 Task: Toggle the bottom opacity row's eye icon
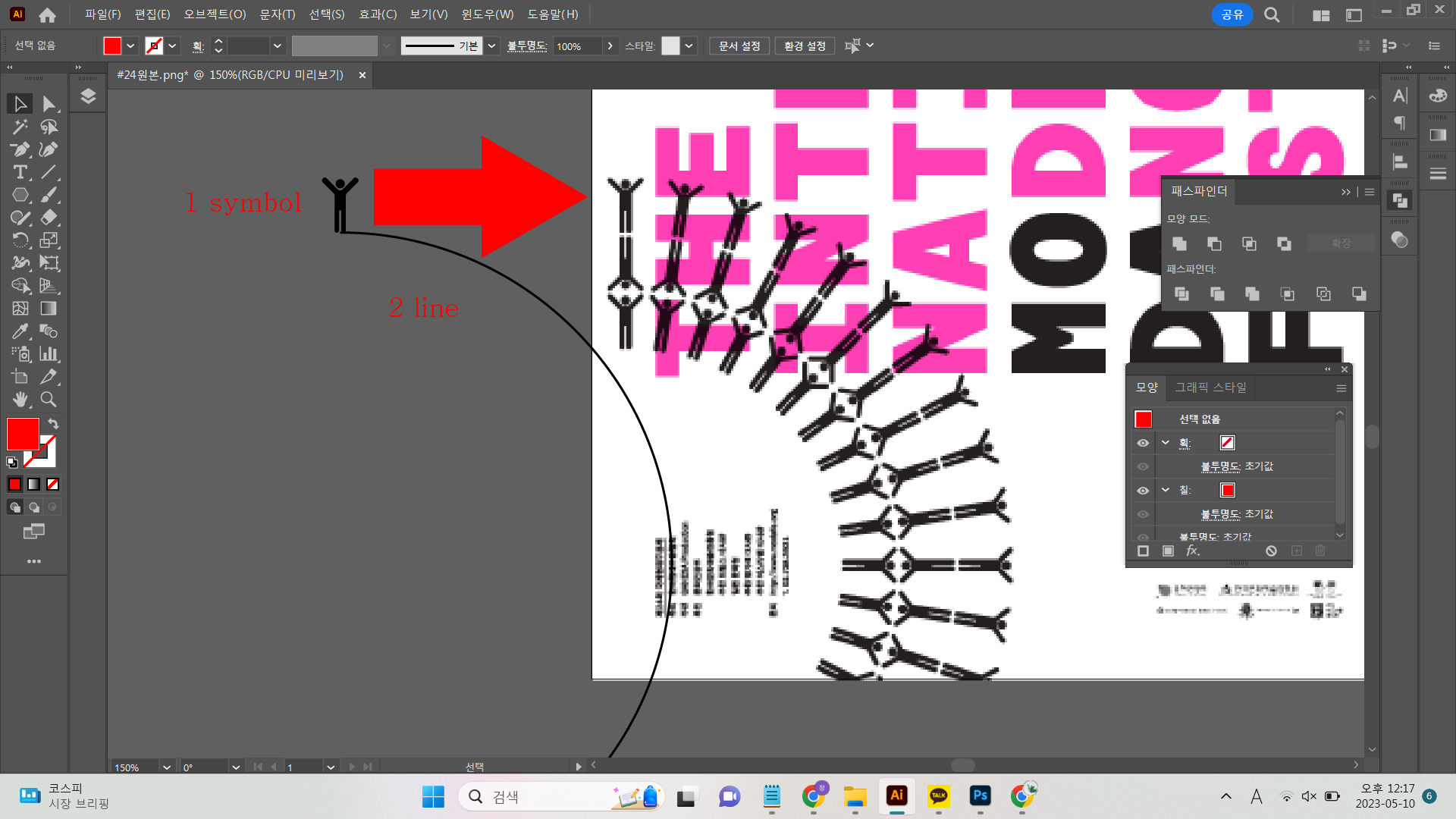(1143, 536)
